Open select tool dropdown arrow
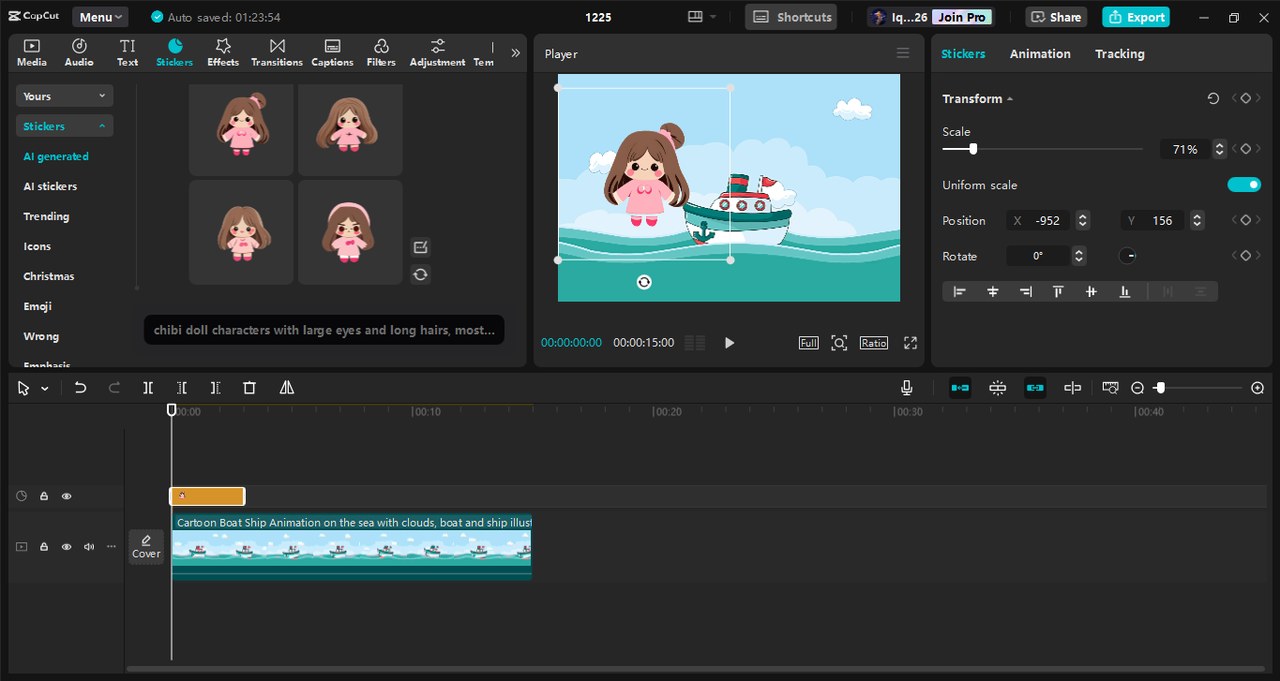The width and height of the screenshot is (1280, 681). (45, 389)
